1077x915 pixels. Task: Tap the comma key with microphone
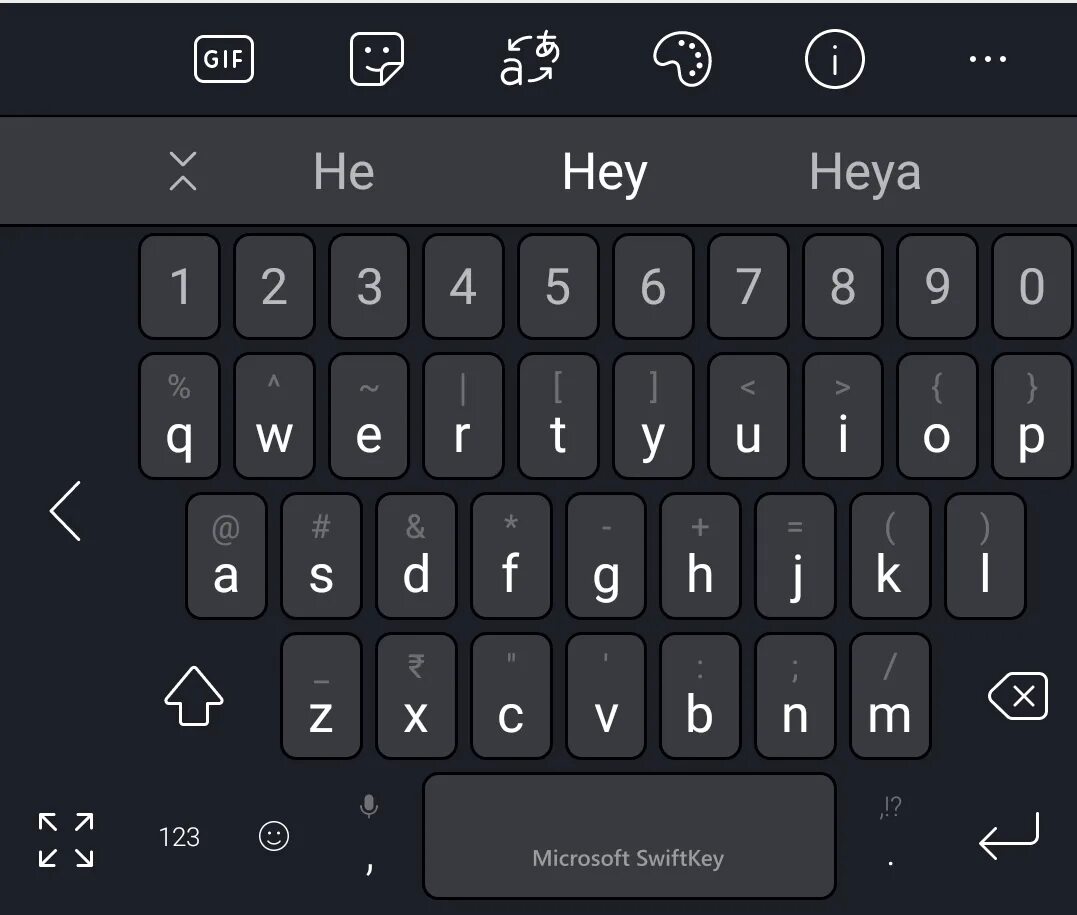(x=370, y=836)
